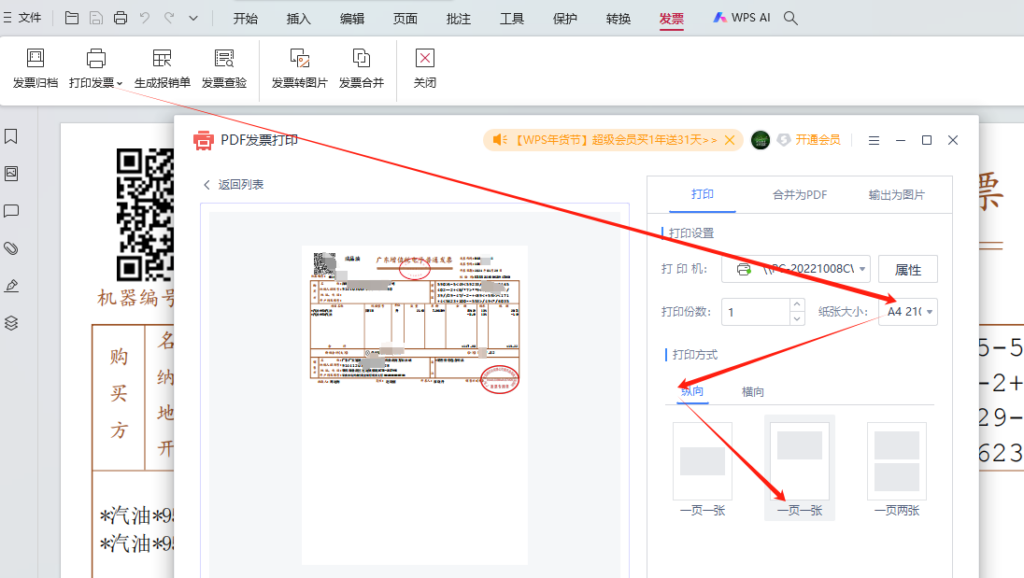The height and width of the screenshot is (578, 1024).
Task: Select the highlighted portrait 一页一张 layout
Action: click(x=799, y=468)
